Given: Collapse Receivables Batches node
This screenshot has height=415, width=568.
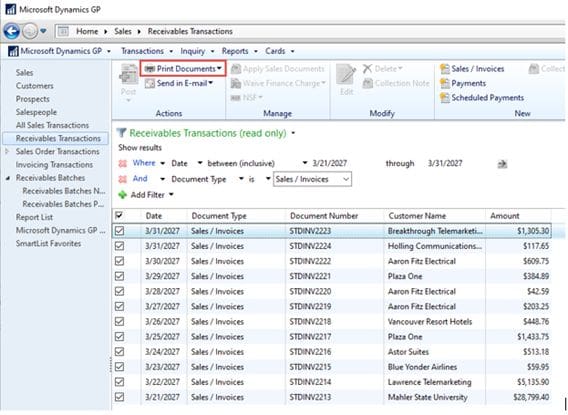Looking at the screenshot, I should (x=7, y=178).
